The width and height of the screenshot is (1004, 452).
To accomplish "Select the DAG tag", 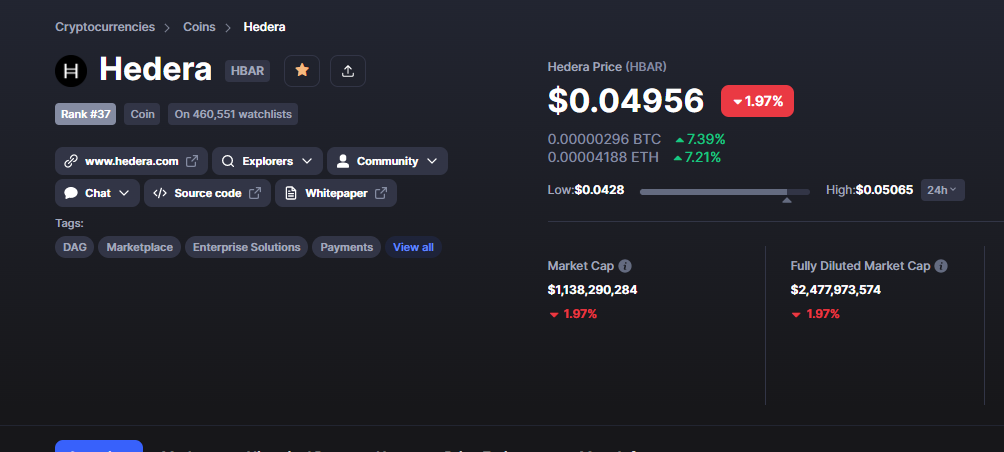I will (75, 247).
